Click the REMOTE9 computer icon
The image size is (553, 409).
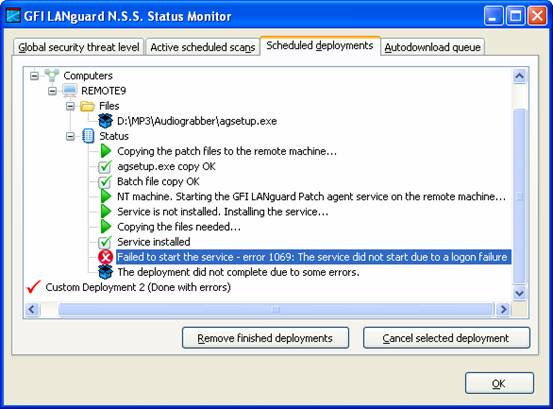click(x=69, y=91)
